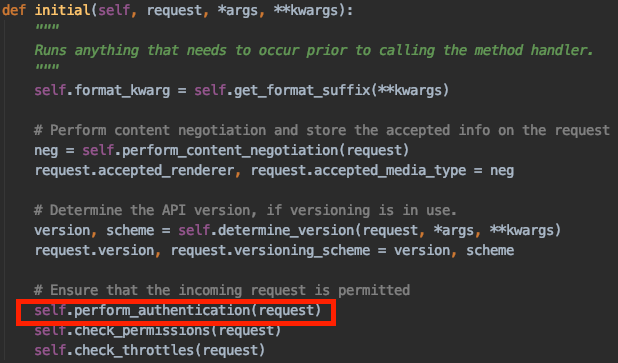Click the request.version attribute
The height and width of the screenshot is (363, 618).
pos(95,250)
